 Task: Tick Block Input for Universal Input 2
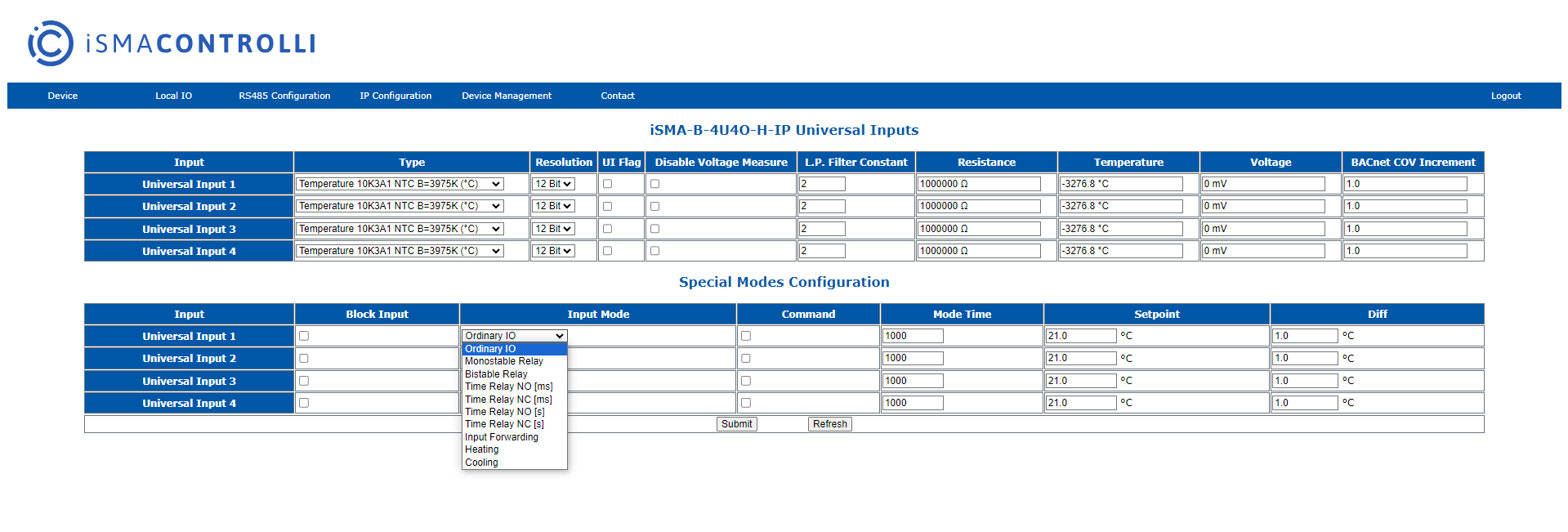click(x=304, y=358)
